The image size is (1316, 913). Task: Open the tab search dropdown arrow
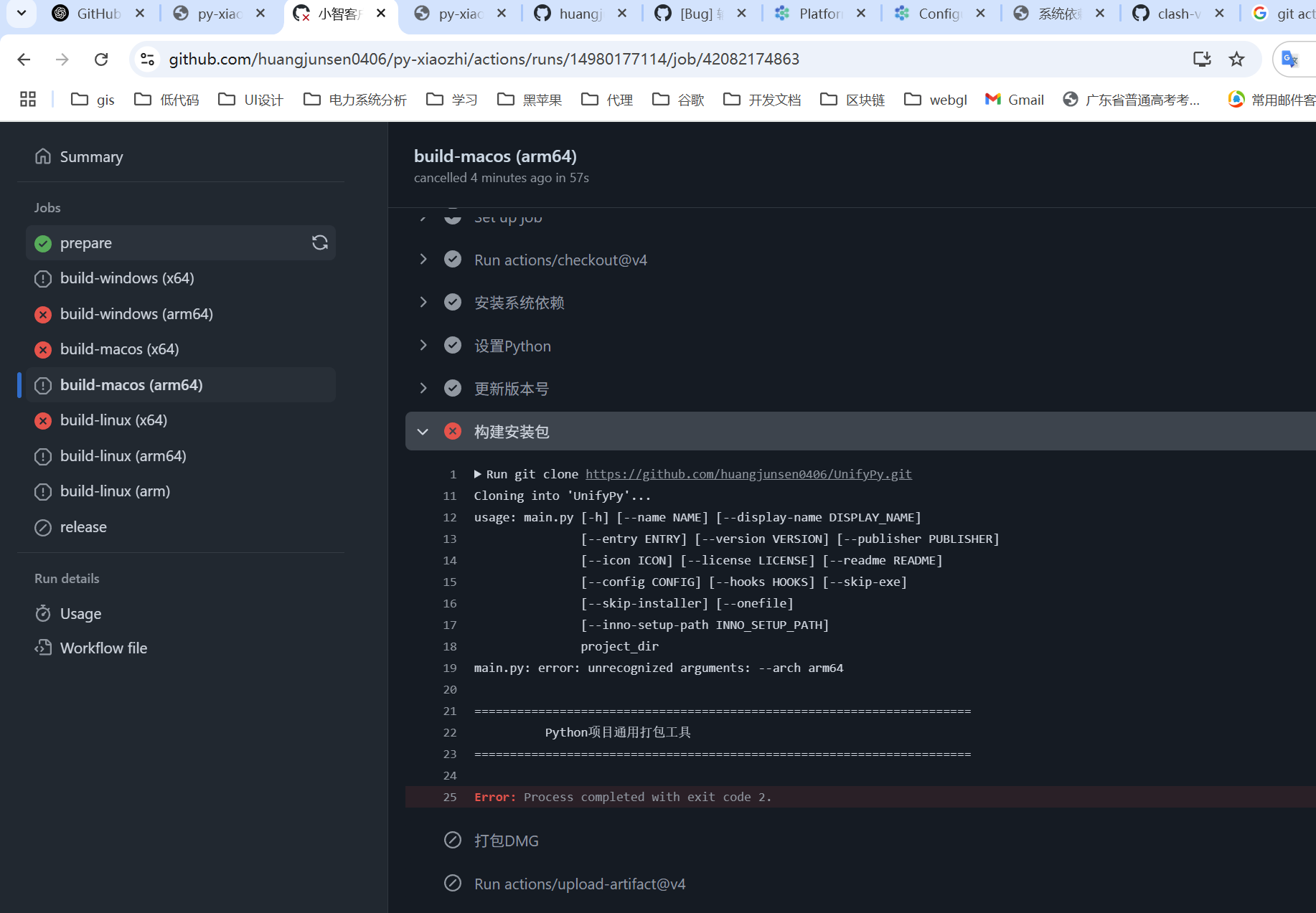click(22, 13)
